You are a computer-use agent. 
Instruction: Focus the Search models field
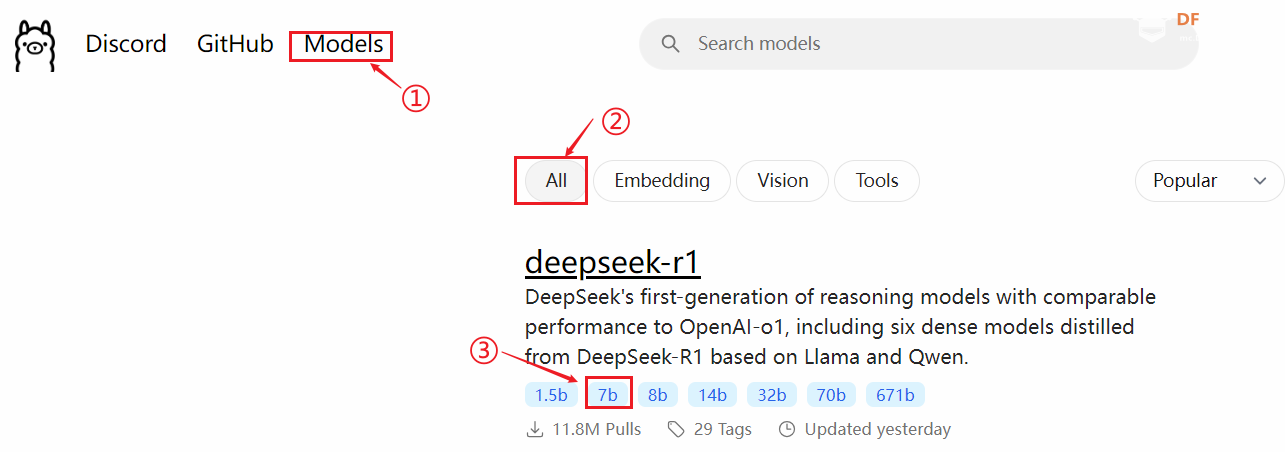point(918,44)
